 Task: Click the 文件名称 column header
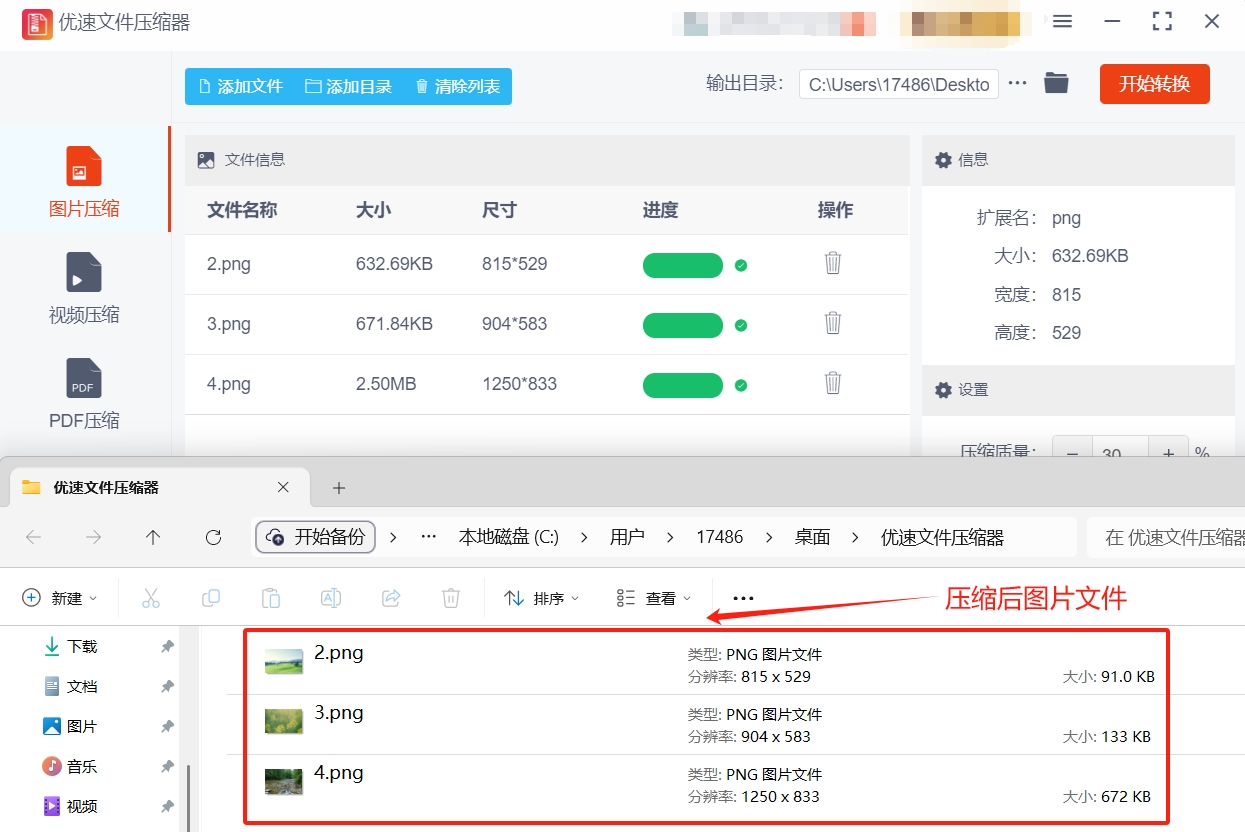(x=242, y=210)
